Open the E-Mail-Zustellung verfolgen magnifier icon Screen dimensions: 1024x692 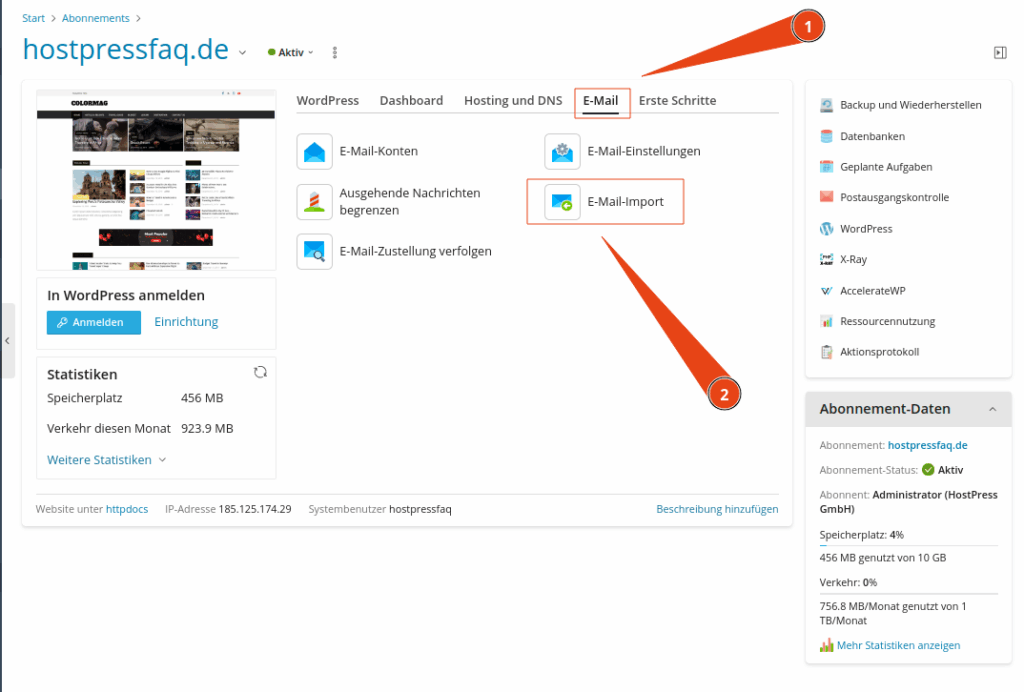coord(314,251)
